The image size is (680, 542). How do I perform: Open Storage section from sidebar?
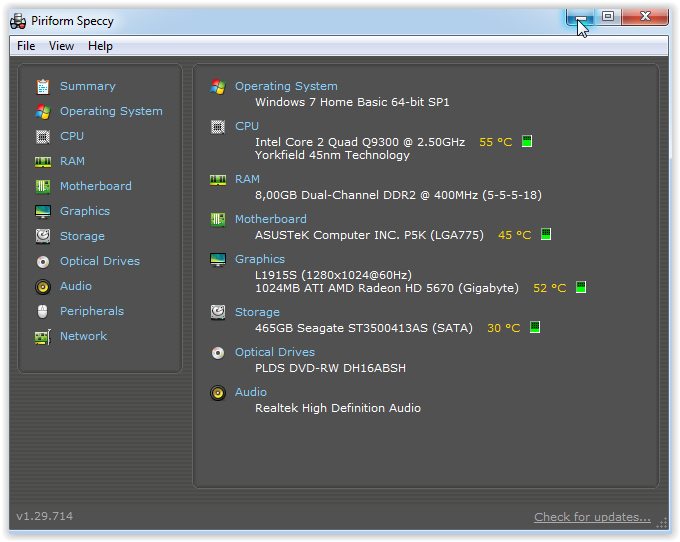coord(82,236)
